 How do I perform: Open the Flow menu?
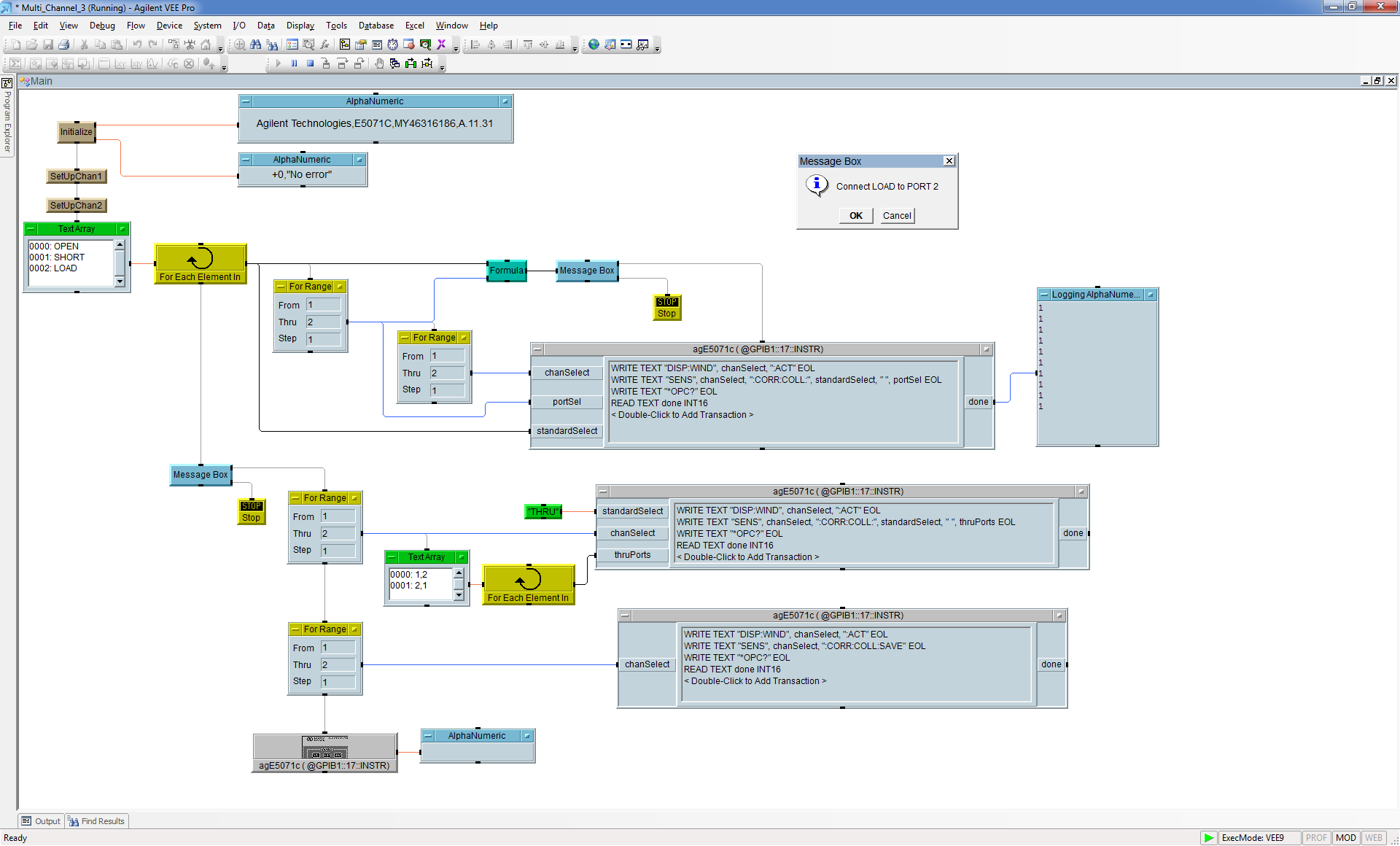click(136, 26)
